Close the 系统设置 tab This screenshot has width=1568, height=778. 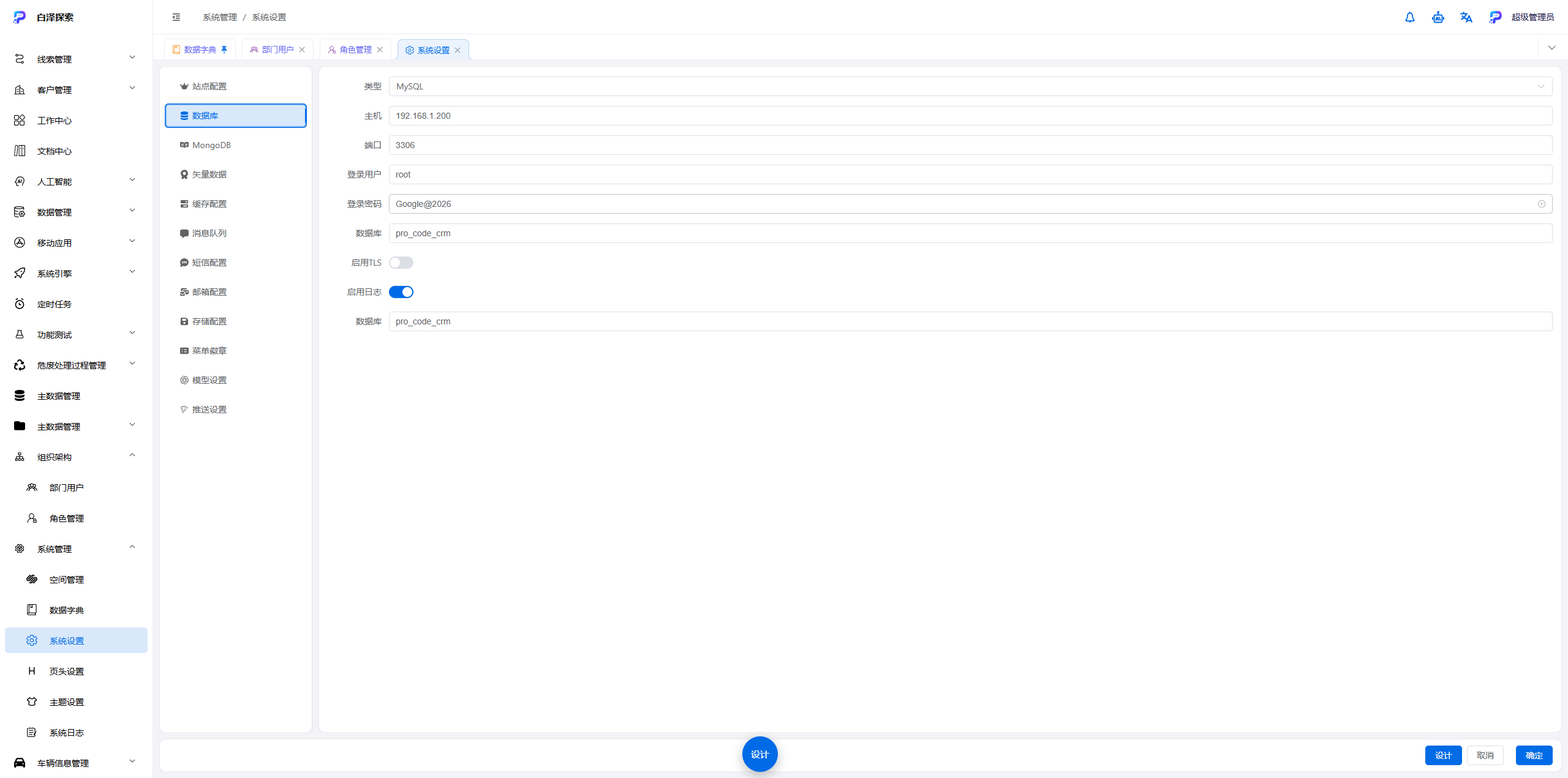click(x=458, y=50)
